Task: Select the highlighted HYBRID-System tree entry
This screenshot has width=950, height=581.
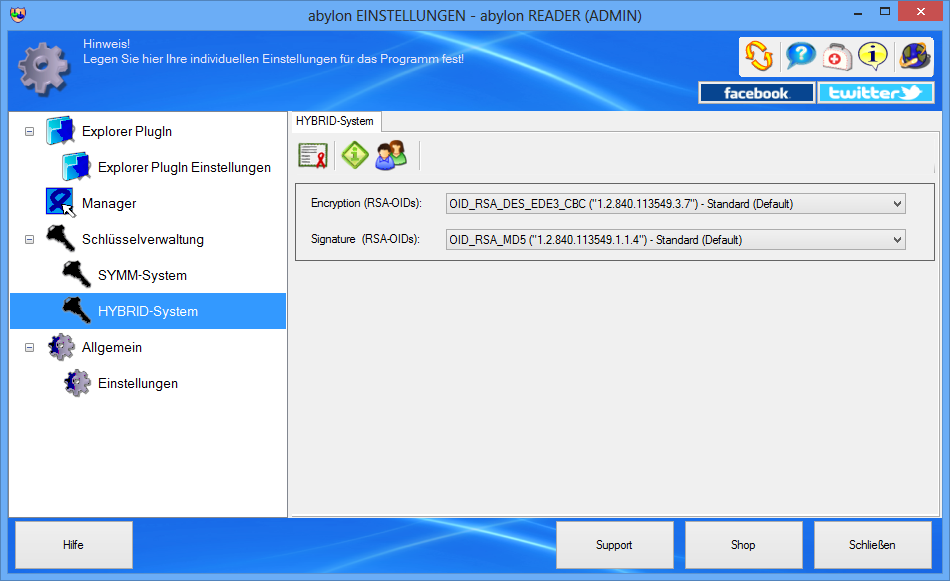Action: 148,311
